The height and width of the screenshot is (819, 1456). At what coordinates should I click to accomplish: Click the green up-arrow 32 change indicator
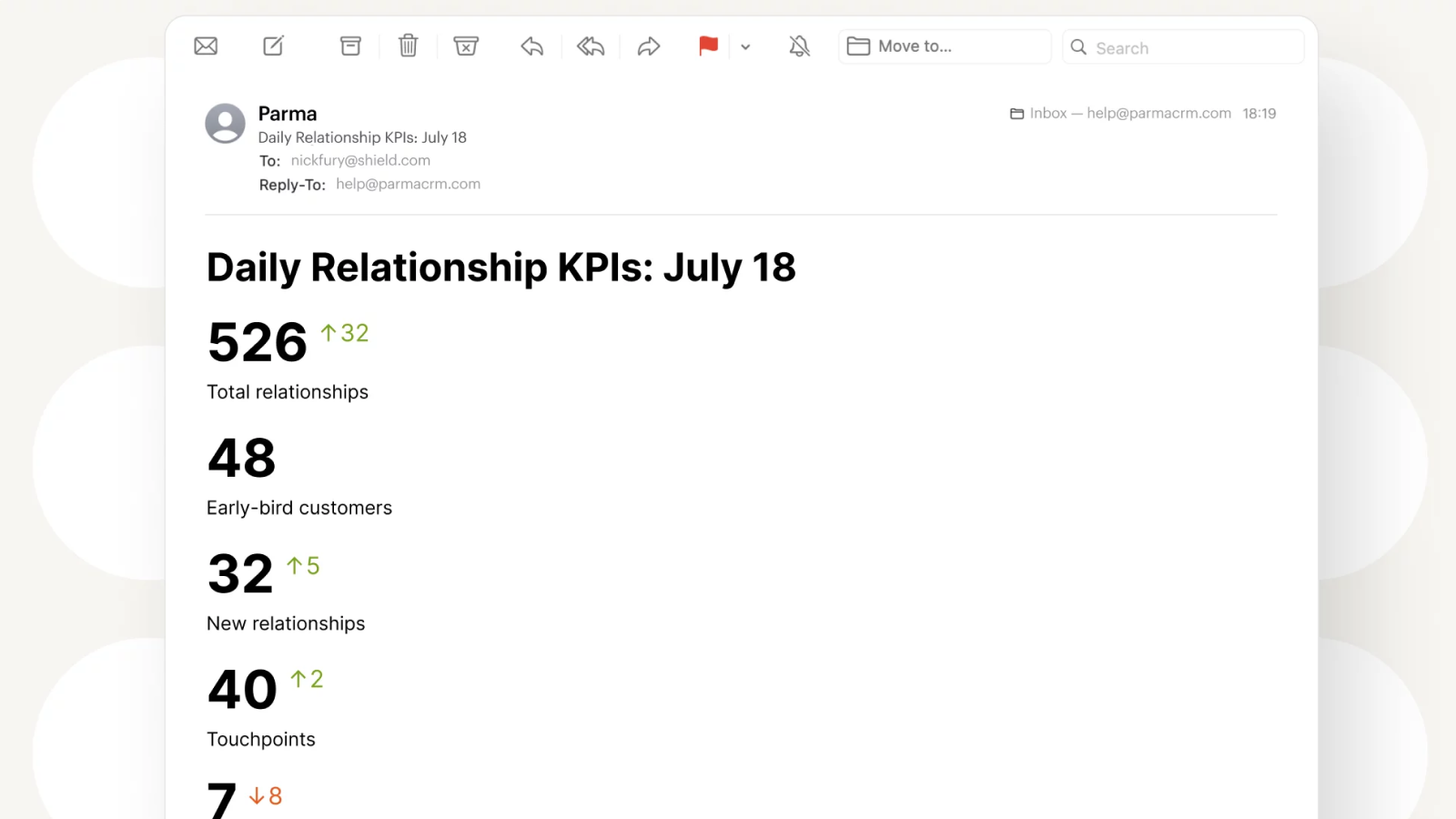pos(343,333)
